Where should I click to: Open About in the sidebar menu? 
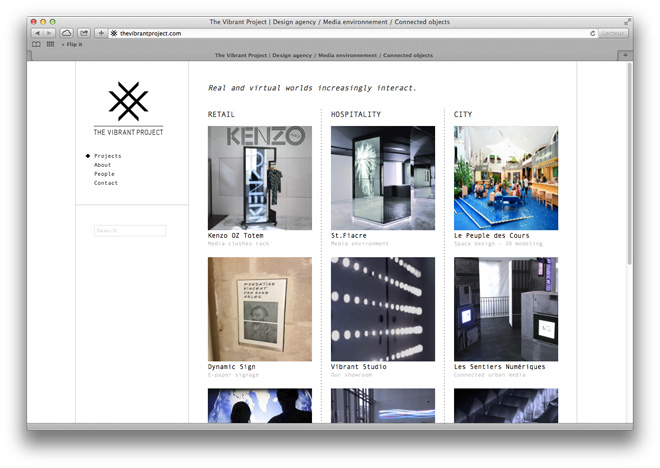pyautogui.click(x=102, y=165)
